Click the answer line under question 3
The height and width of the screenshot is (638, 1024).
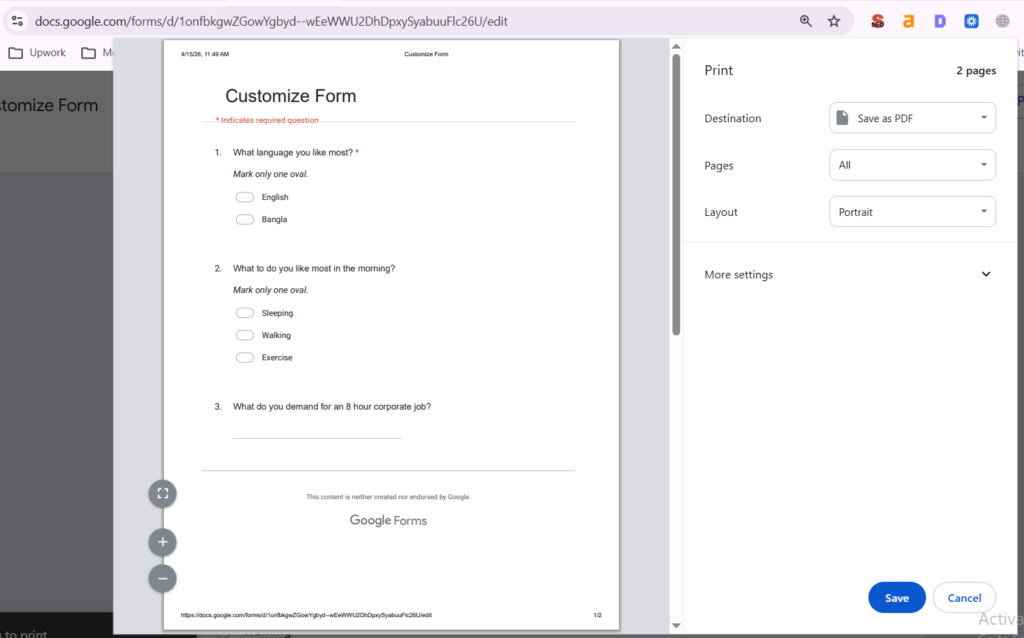click(x=317, y=437)
